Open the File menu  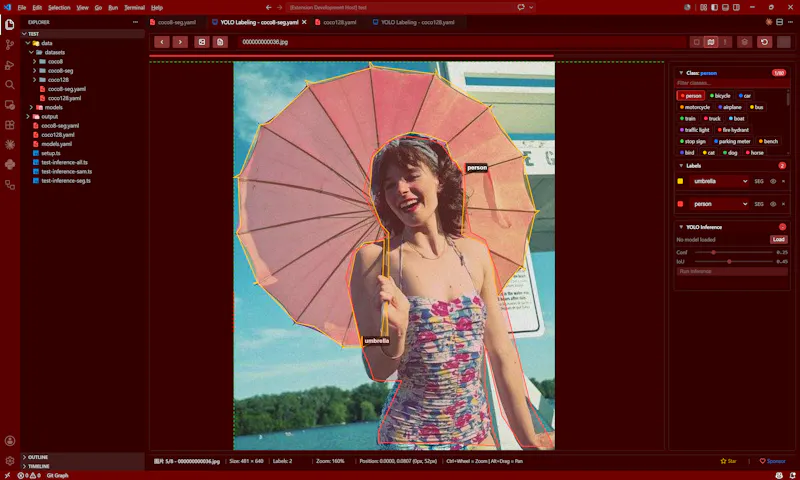[22, 8]
